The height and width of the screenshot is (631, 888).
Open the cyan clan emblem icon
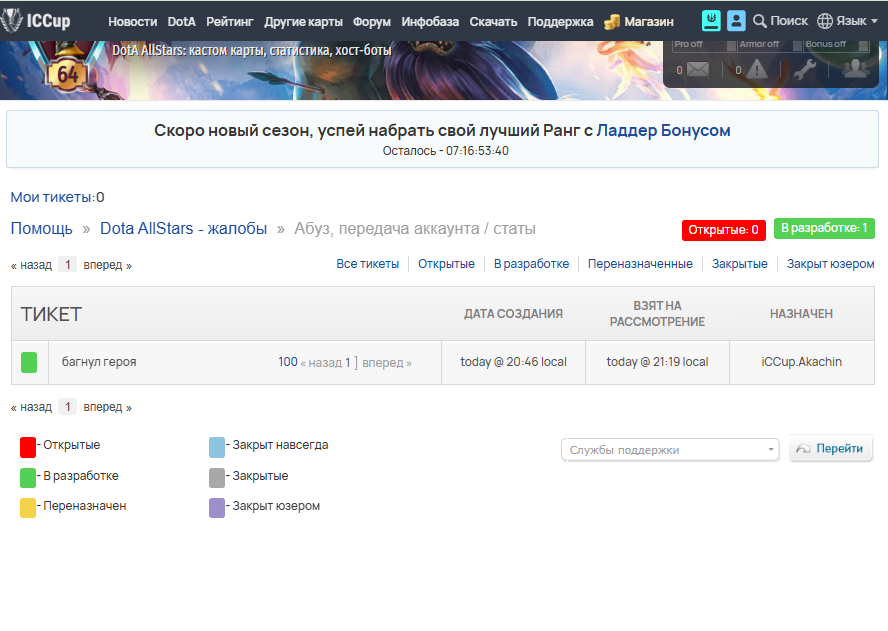pos(711,20)
